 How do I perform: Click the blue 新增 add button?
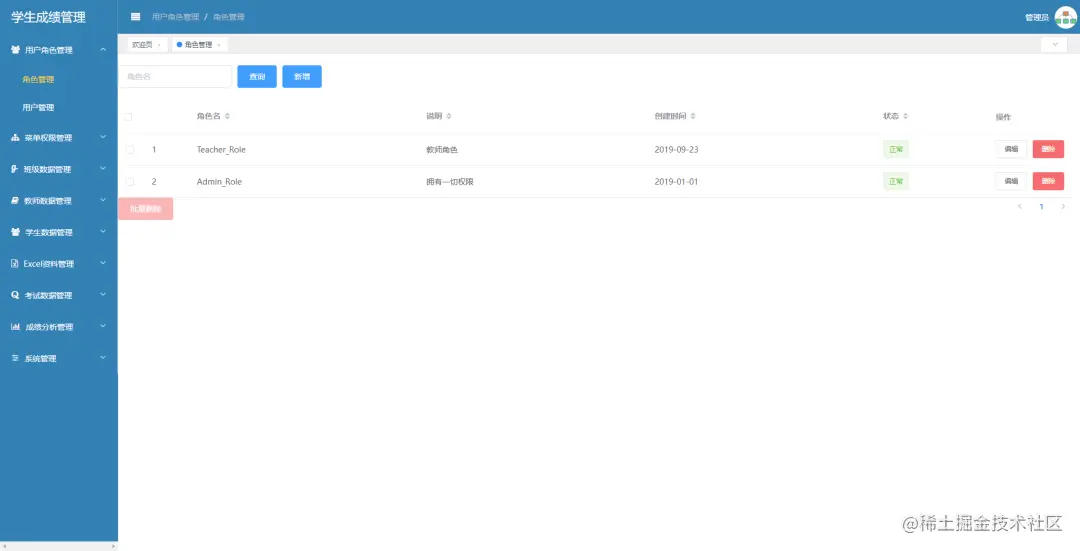click(302, 76)
